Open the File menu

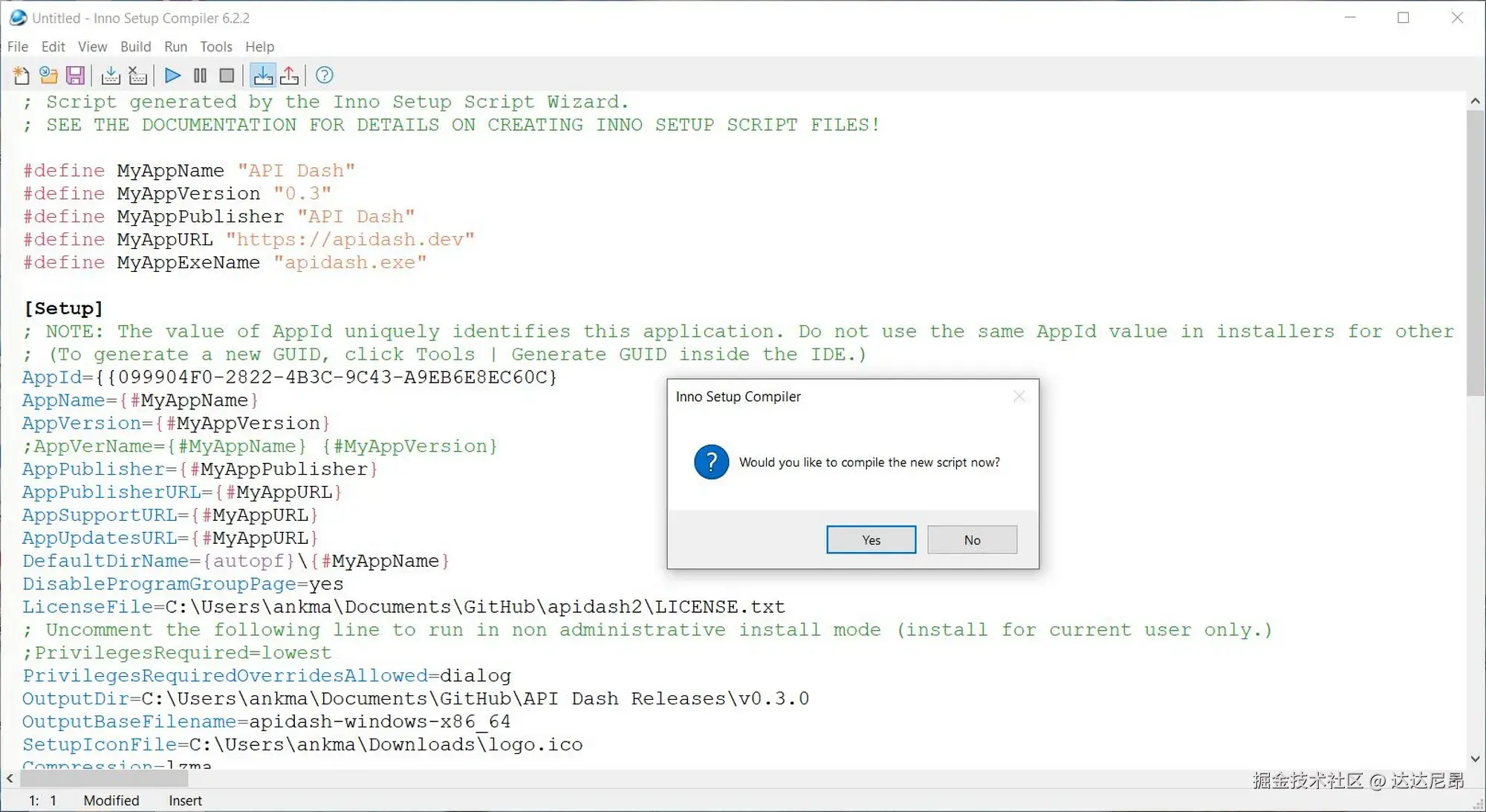click(18, 46)
